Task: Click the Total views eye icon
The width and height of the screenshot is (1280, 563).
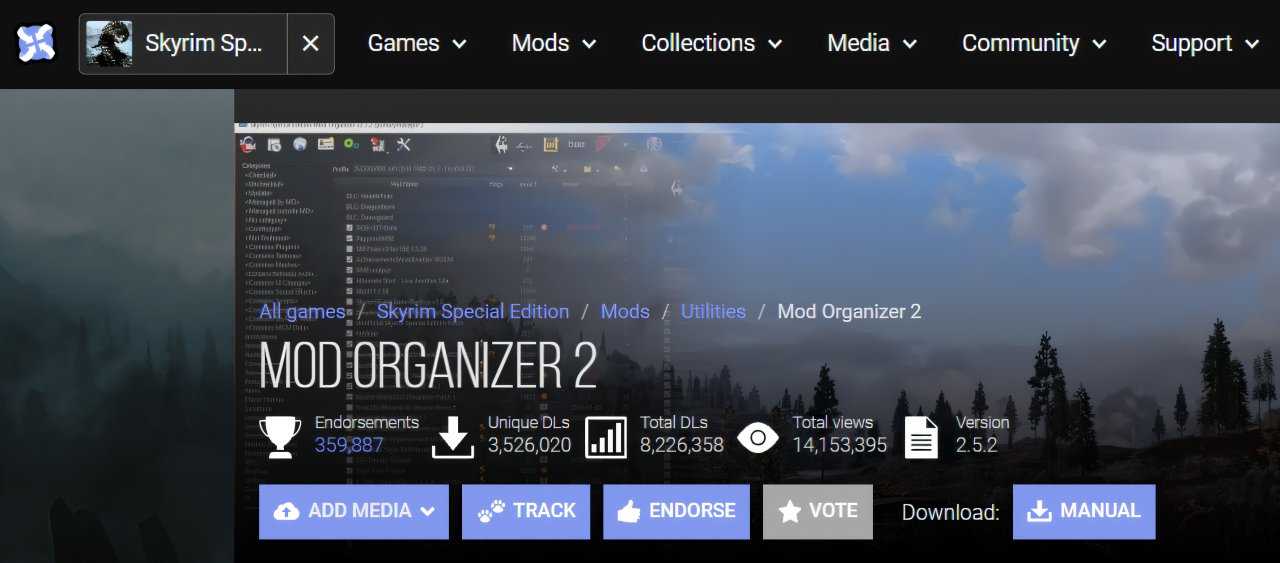Action: [x=758, y=437]
